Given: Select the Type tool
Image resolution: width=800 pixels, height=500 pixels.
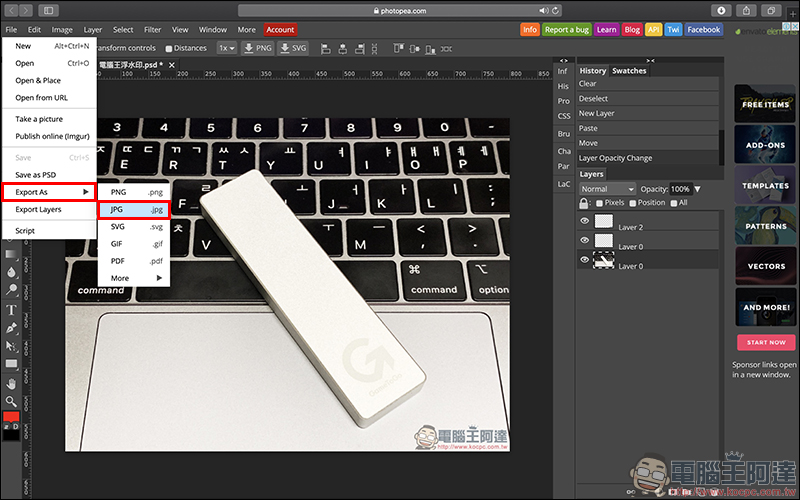Looking at the screenshot, I should click(11, 310).
